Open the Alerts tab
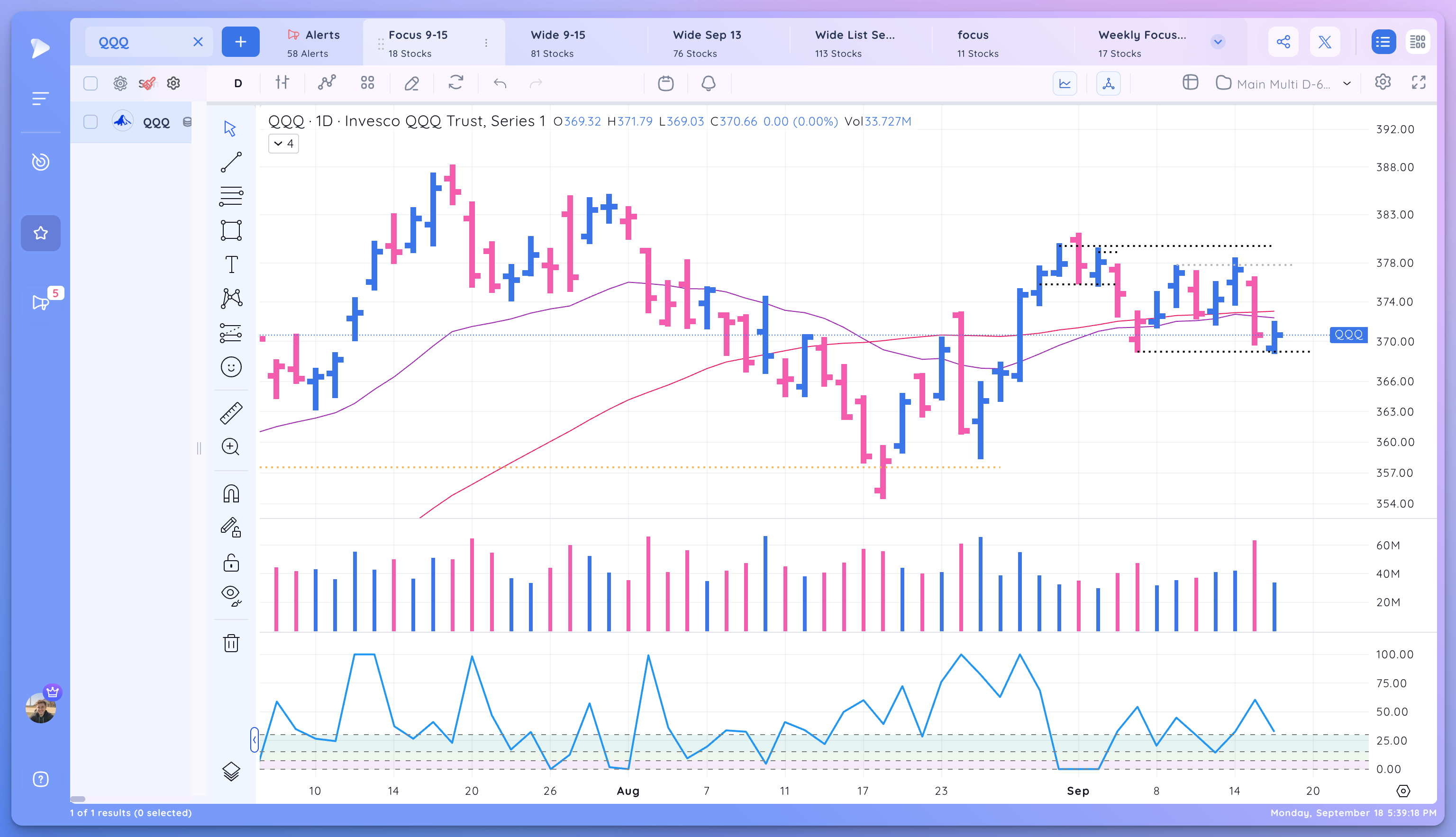1456x837 pixels. [x=314, y=43]
